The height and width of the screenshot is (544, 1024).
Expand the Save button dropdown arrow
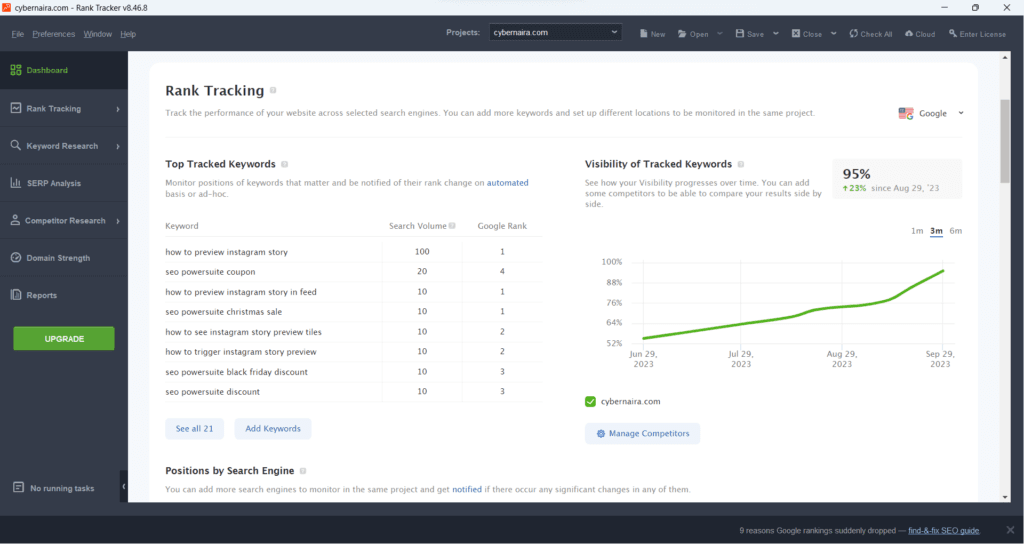pyautogui.click(x=776, y=33)
